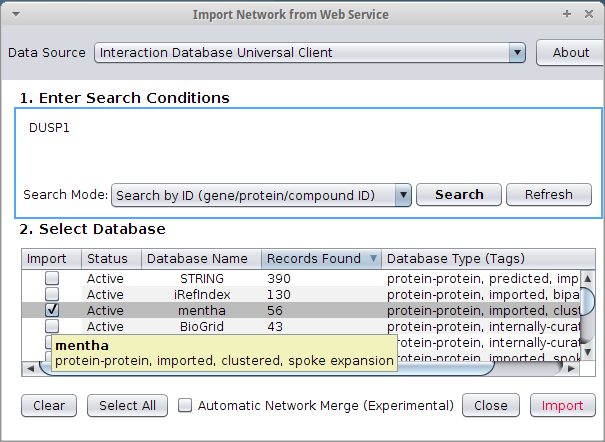The height and width of the screenshot is (442, 605).
Task: Sort by Database Type (Tags) header
Action: (488, 259)
